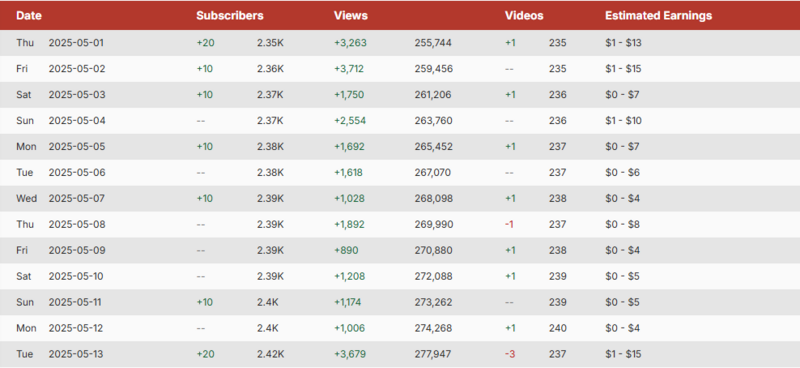
Task: Select the 261,206 total views cell
Action: coord(433,95)
